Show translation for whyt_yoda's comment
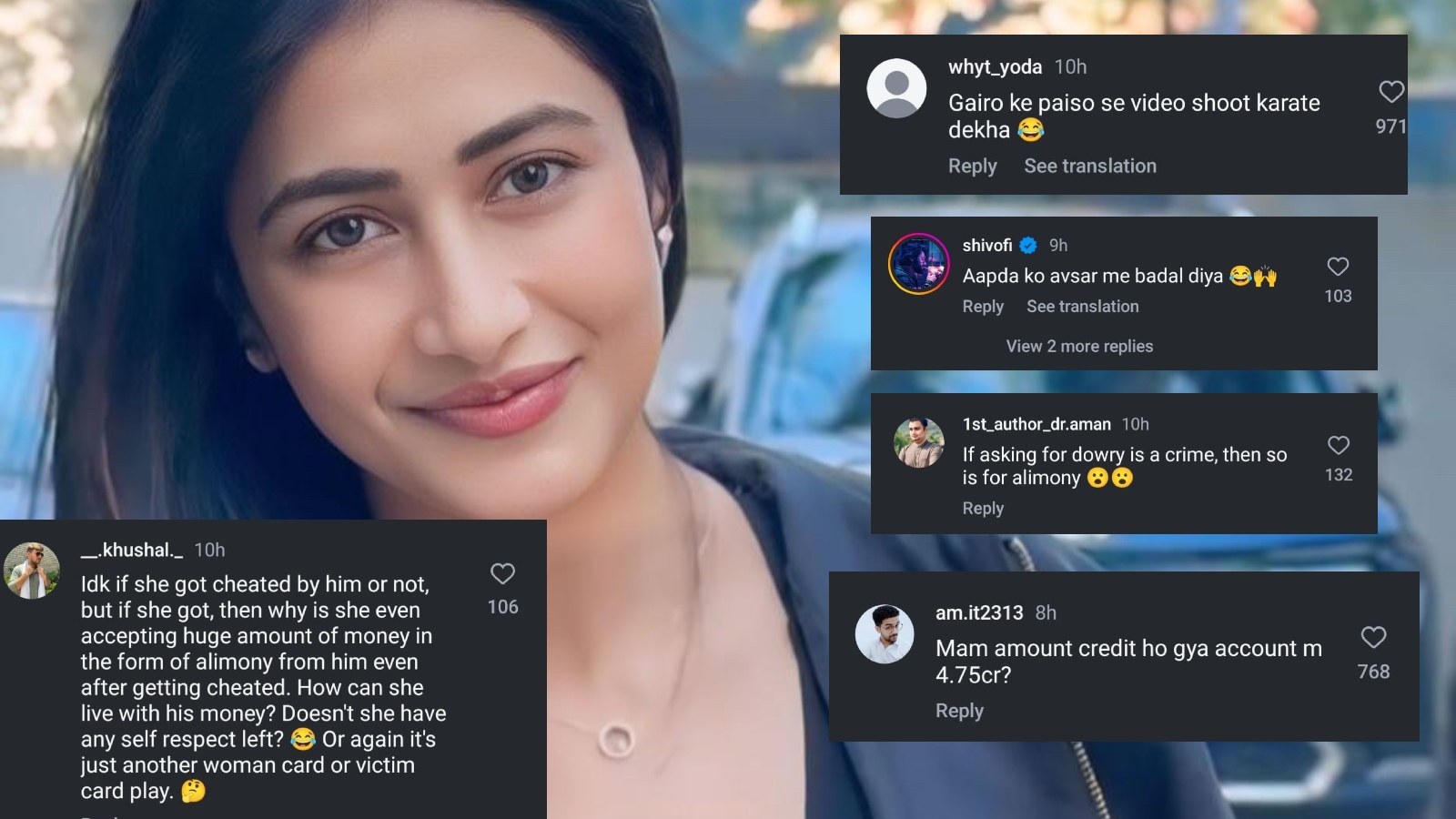The width and height of the screenshot is (1456, 819). (1090, 166)
